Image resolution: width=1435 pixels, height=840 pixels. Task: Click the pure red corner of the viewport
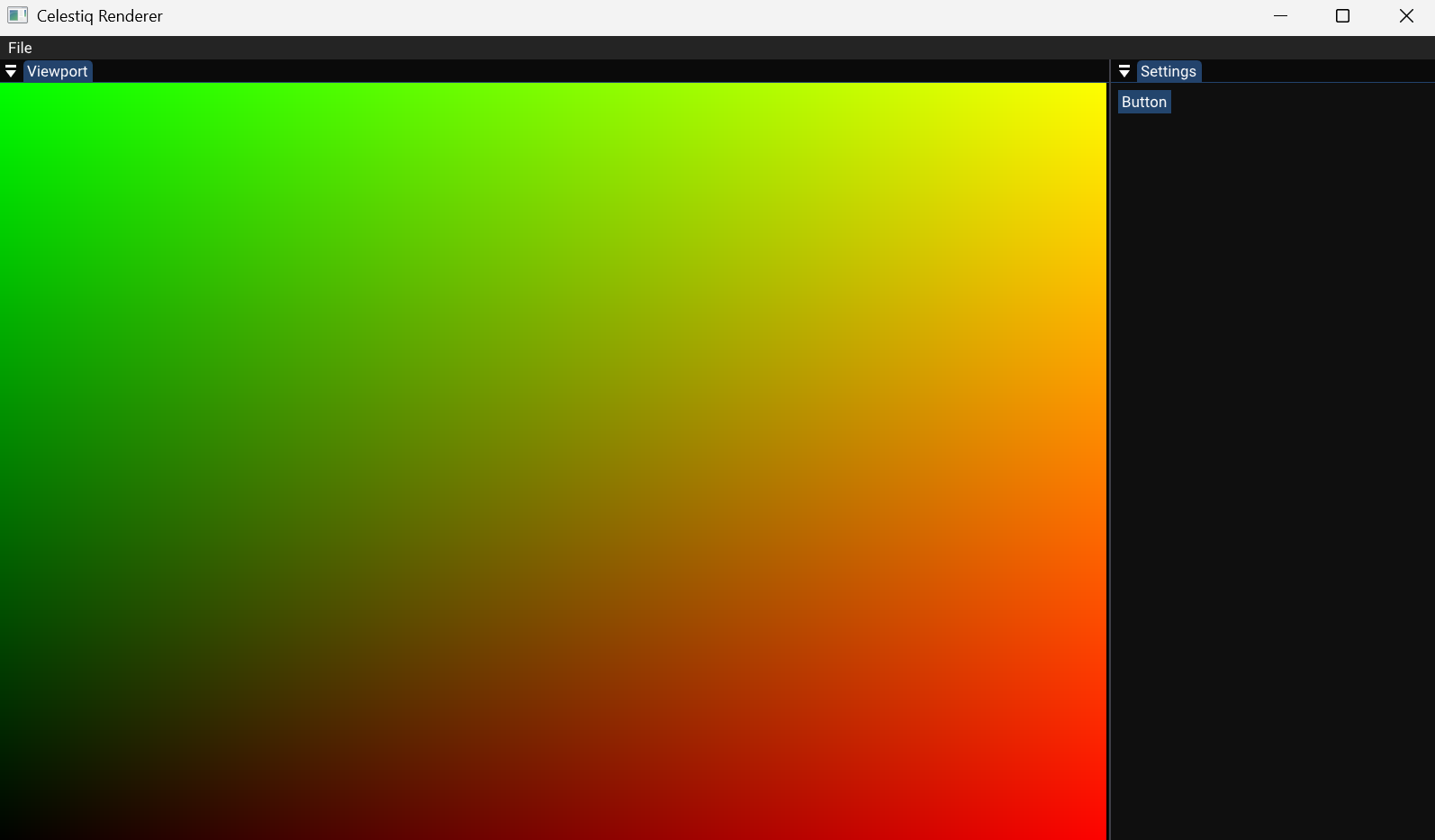[1098, 832]
